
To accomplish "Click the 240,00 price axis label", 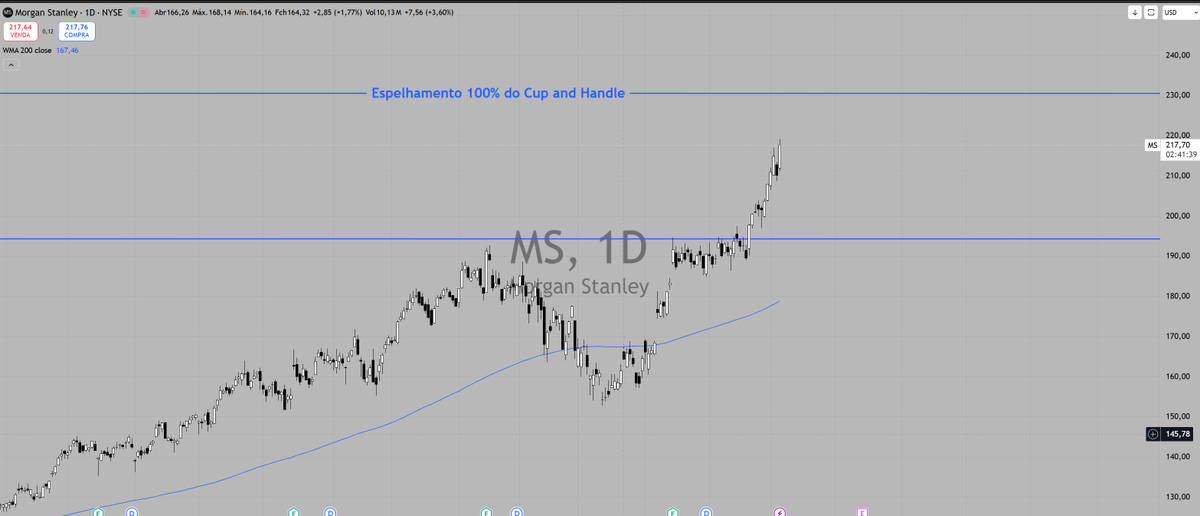I will coord(1177,55).
